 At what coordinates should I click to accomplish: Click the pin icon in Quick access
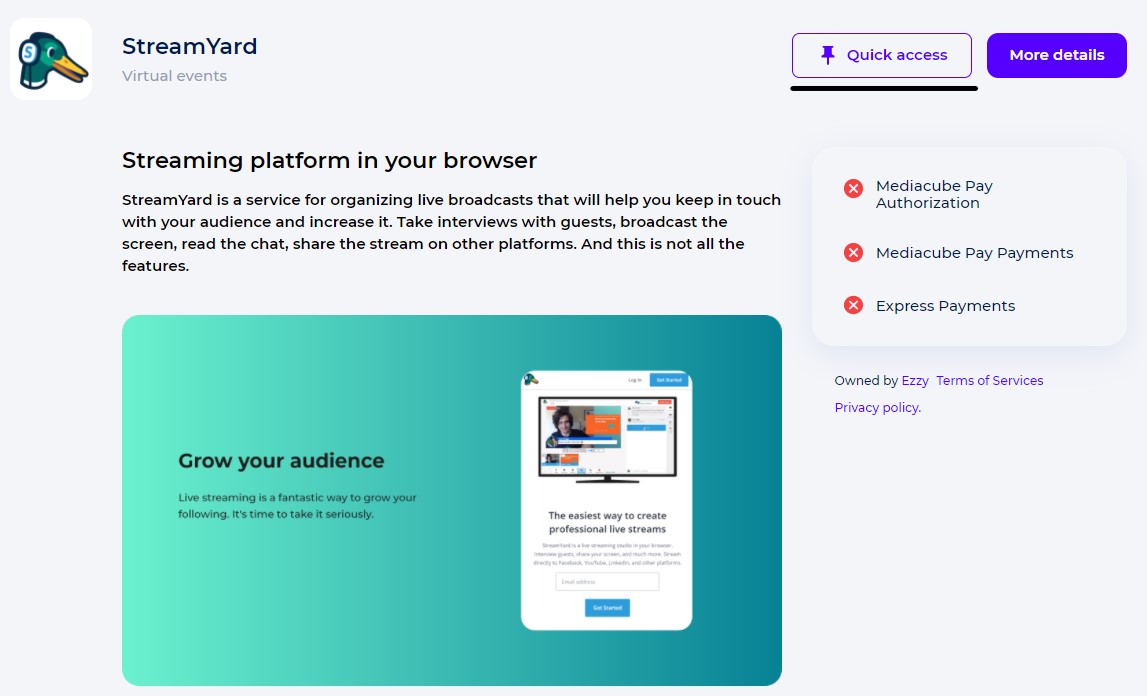tap(827, 55)
